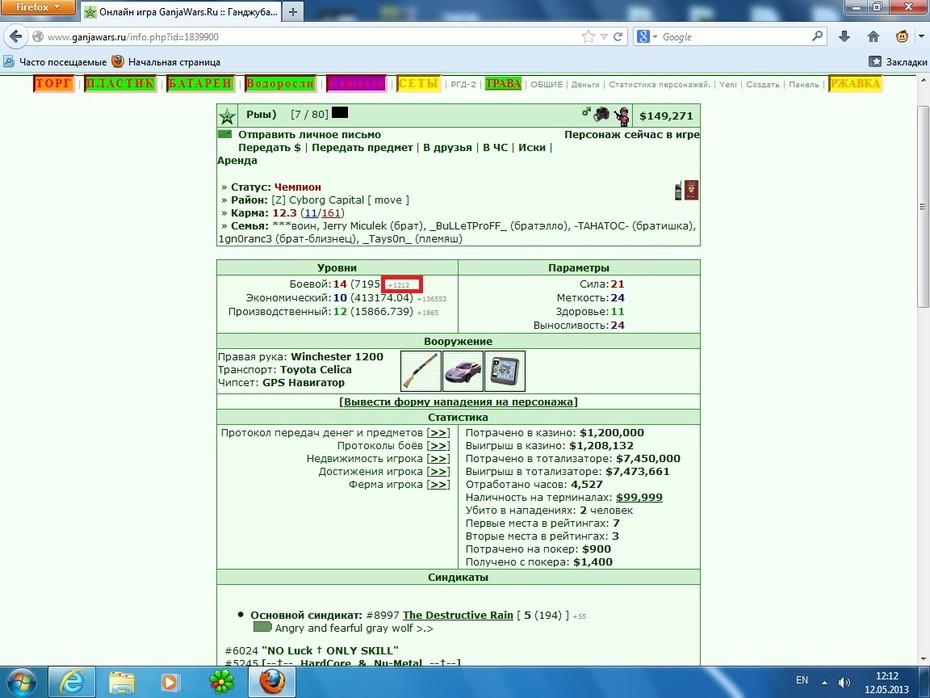Viewport: 930px width, 698px height.
Task: Click the magnifier search icon
Action: [x=817, y=36]
